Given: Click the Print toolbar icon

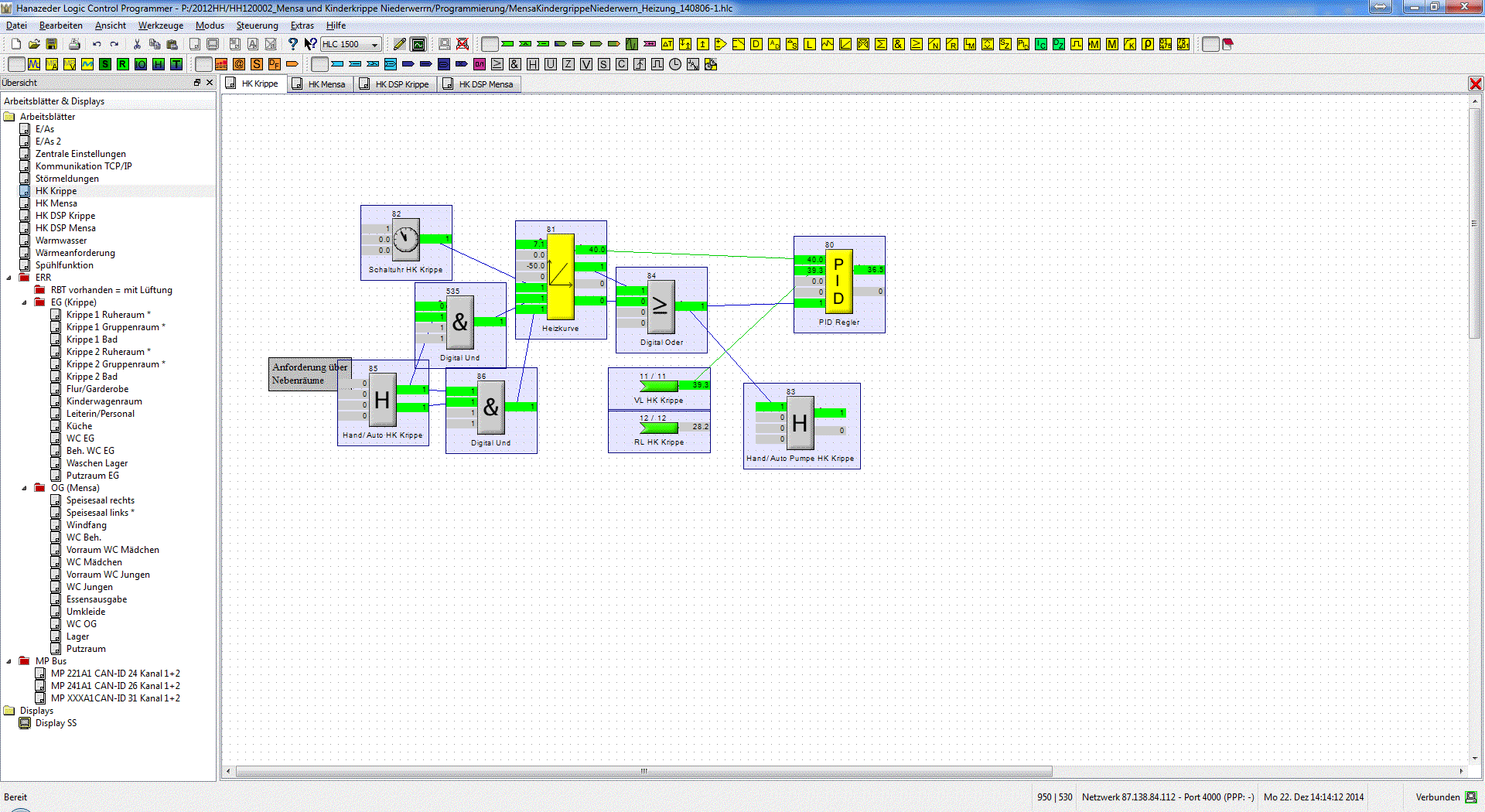Looking at the screenshot, I should [74, 44].
